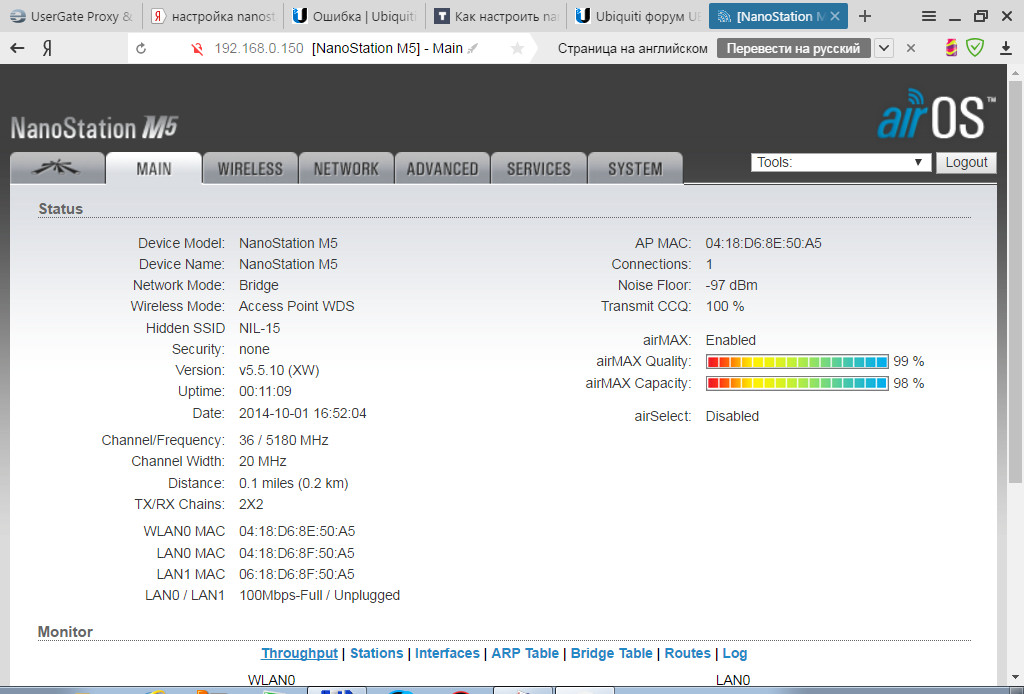
Task: Click the Wireless Mode value 'Access Point WDS'
Action: [x=296, y=306]
